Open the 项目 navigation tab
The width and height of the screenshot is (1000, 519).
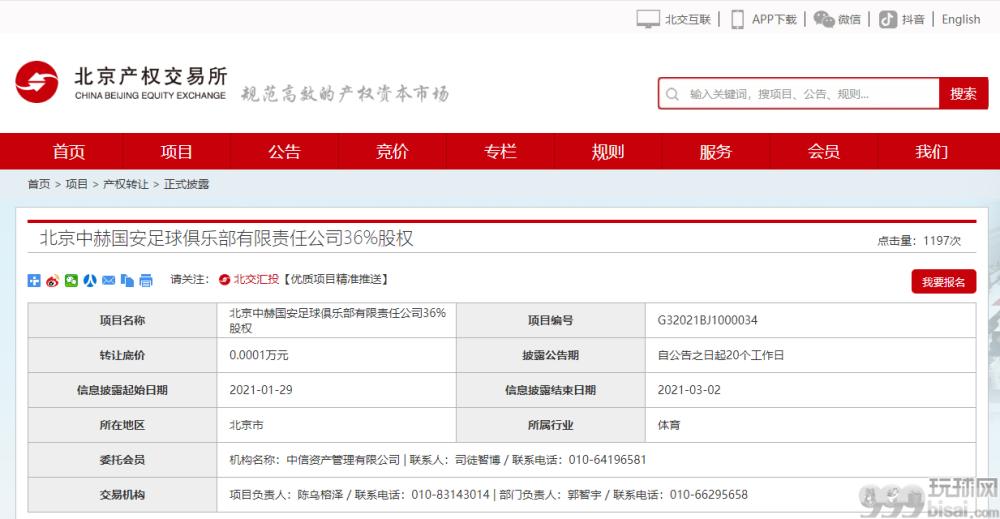pyautogui.click(x=177, y=151)
